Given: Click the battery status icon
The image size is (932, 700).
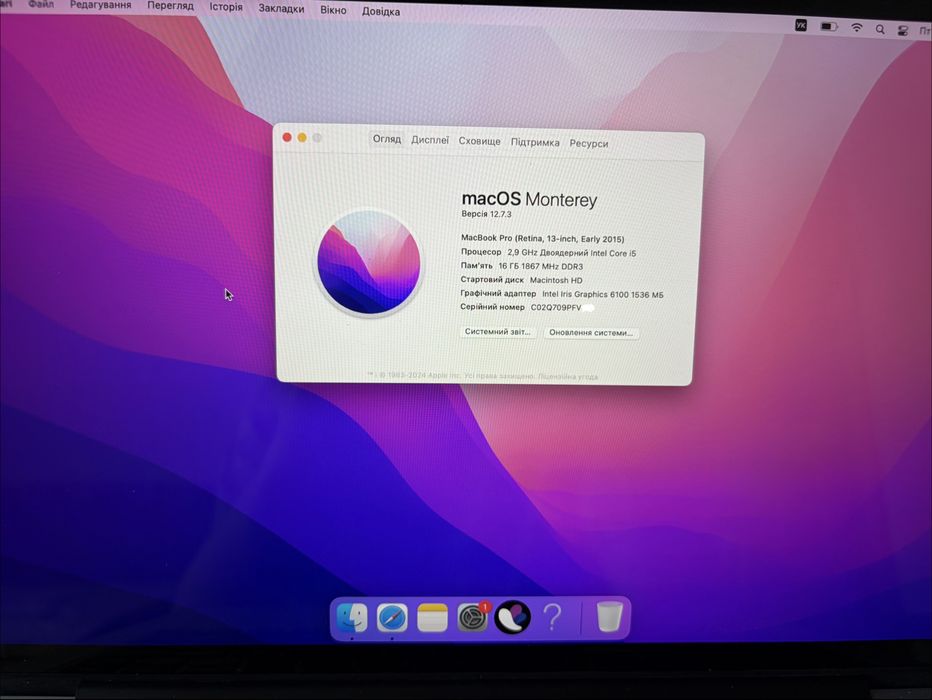Looking at the screenshot, I should coord(829,26).
